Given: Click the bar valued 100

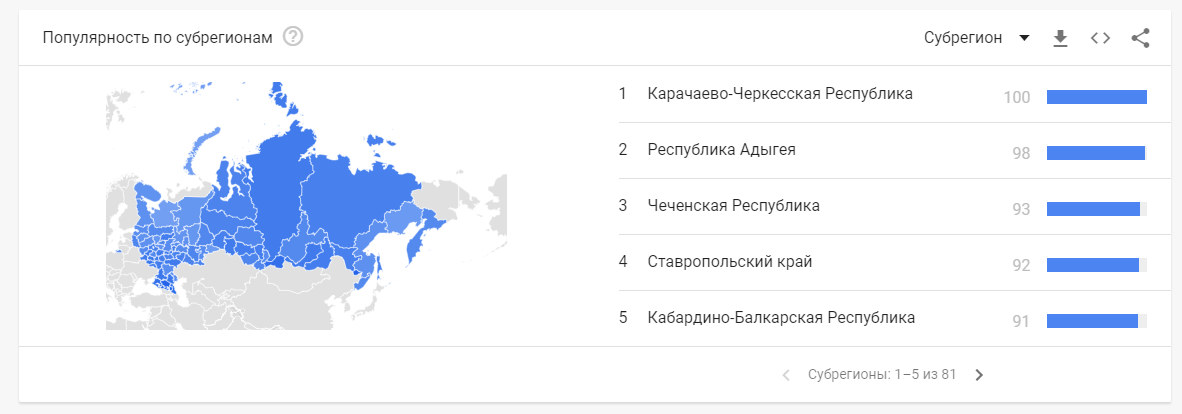Looking at the screenshot, I should (x=1097, y=97).
